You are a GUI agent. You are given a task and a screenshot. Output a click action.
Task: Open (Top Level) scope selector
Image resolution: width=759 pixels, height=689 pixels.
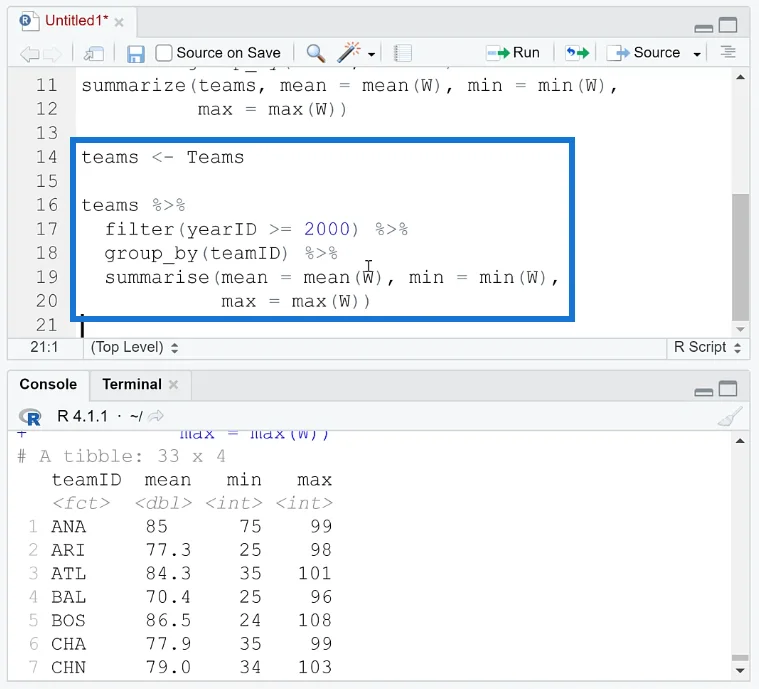(134, 347)
